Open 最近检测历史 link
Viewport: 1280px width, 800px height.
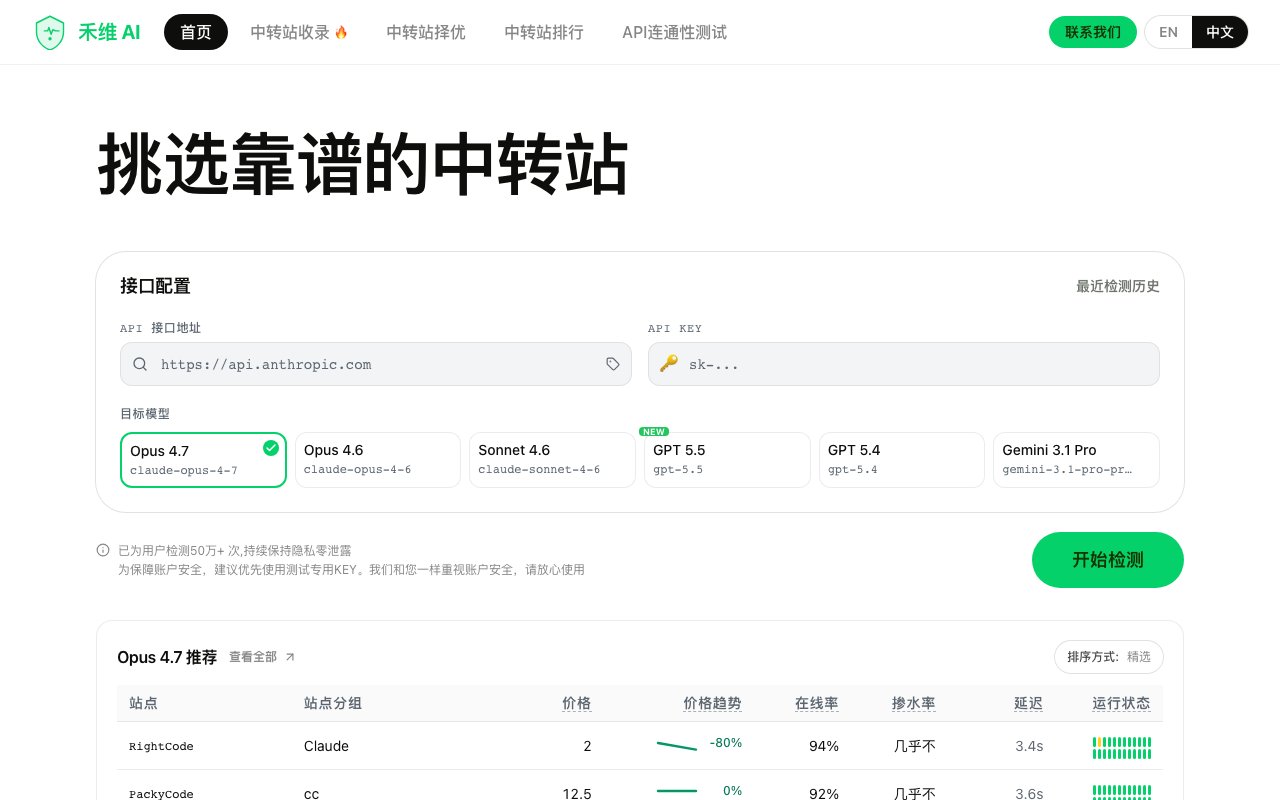pyautogui.click(x=1118, y=286)
